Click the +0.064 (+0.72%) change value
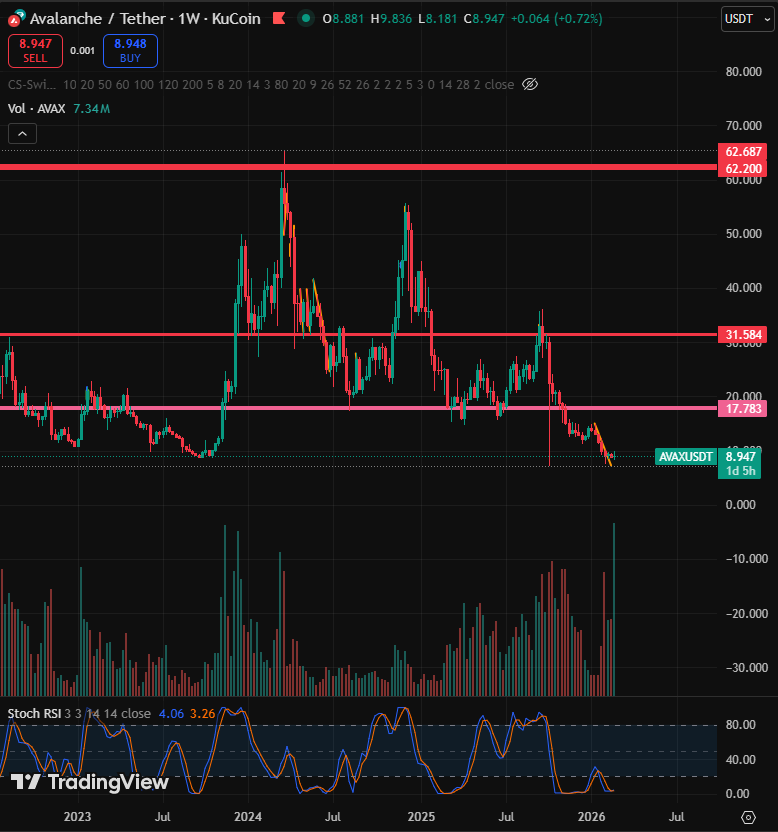Screen dimensions: 778x832 556,19
